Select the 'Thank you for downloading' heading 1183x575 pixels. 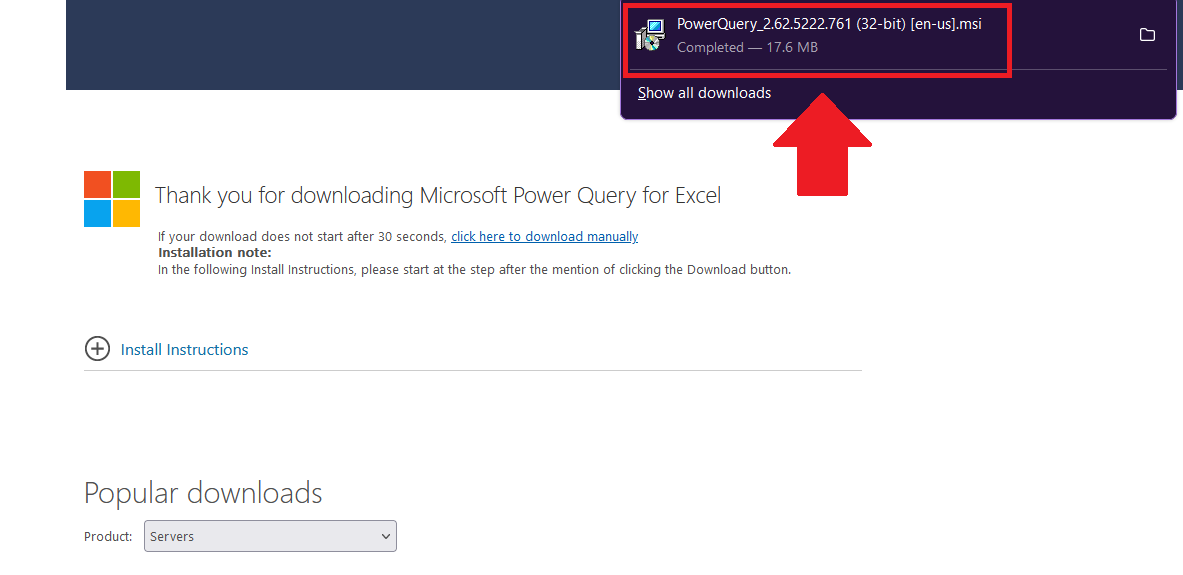[438, 195]
